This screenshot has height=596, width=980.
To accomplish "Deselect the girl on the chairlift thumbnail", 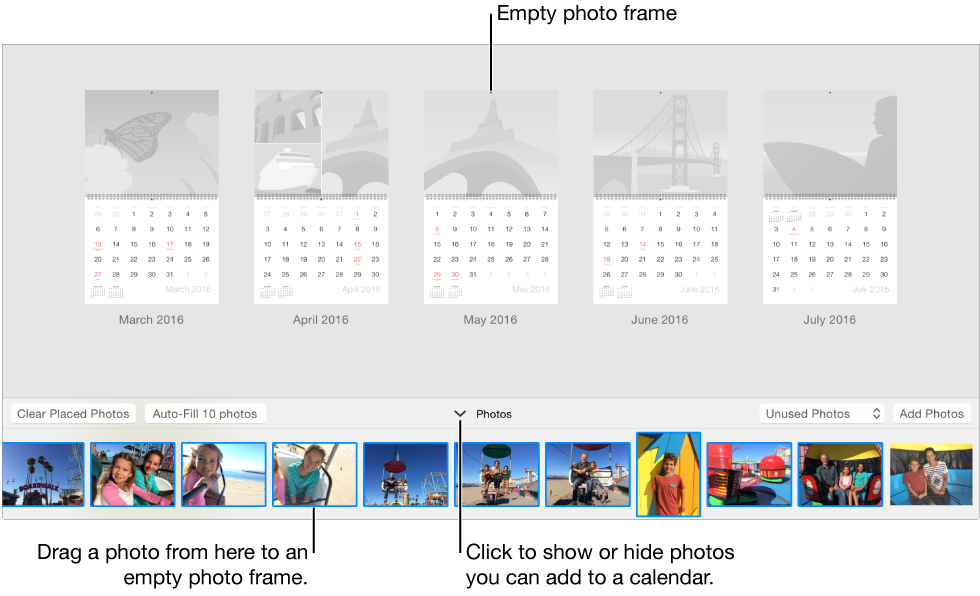I will [314, 474].
